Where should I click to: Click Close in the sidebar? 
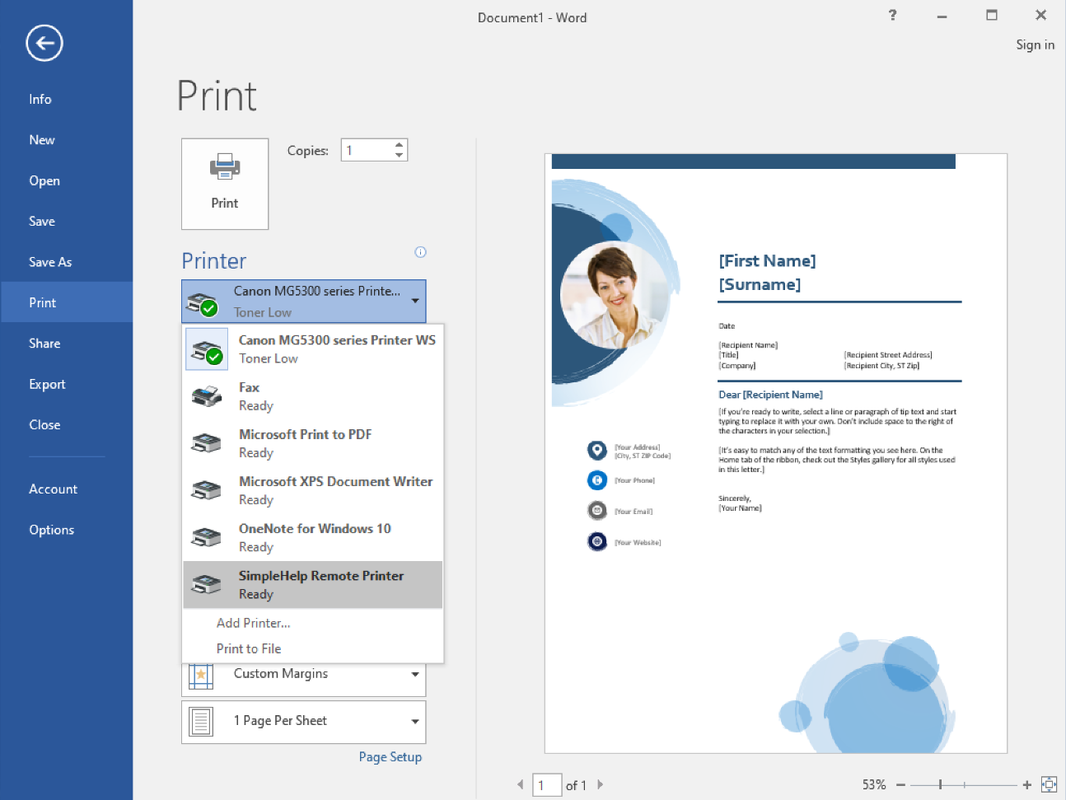(67, 425)
